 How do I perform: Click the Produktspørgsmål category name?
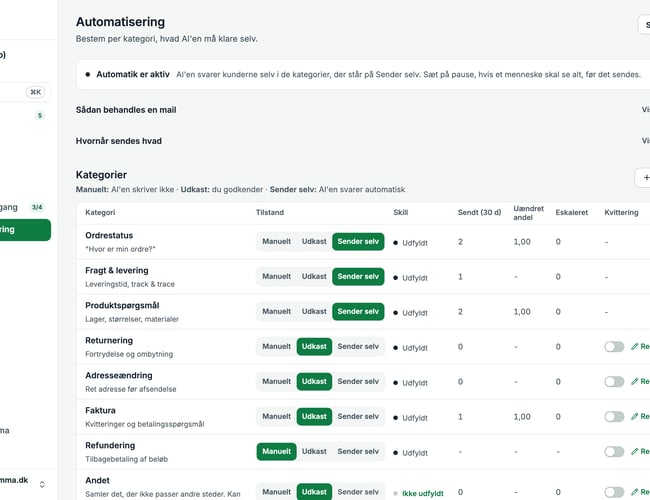pyautogui.click(x=122, y=306)
